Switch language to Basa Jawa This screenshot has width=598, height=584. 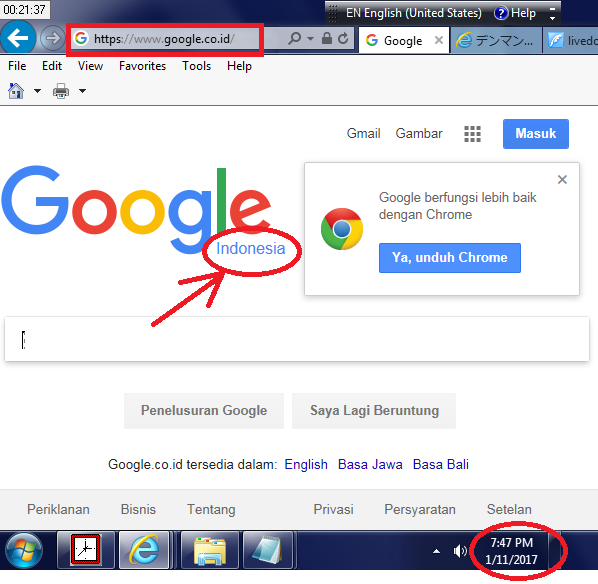tap(370, 464)
